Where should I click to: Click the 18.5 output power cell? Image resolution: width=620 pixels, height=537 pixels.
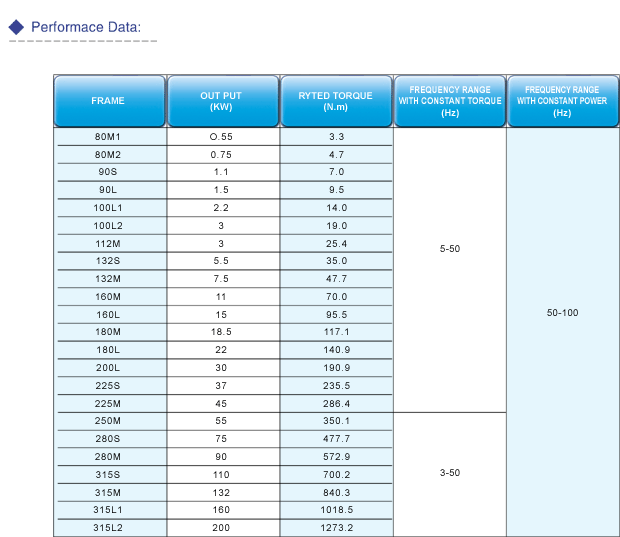pyautogui.click(x=221, y=332)
